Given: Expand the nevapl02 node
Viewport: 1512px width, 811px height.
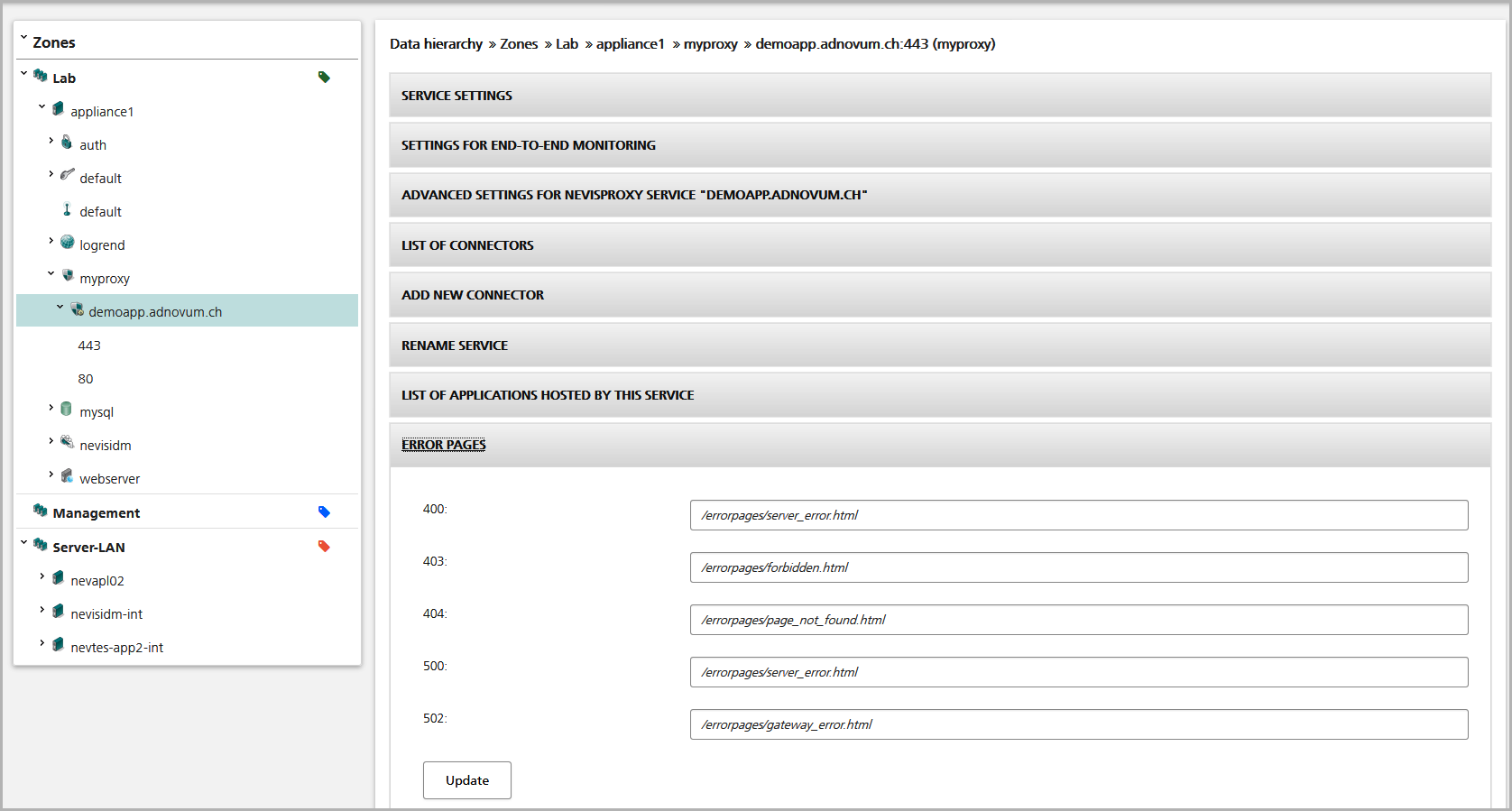Looking at the screenshot, I should click(42, 576).
